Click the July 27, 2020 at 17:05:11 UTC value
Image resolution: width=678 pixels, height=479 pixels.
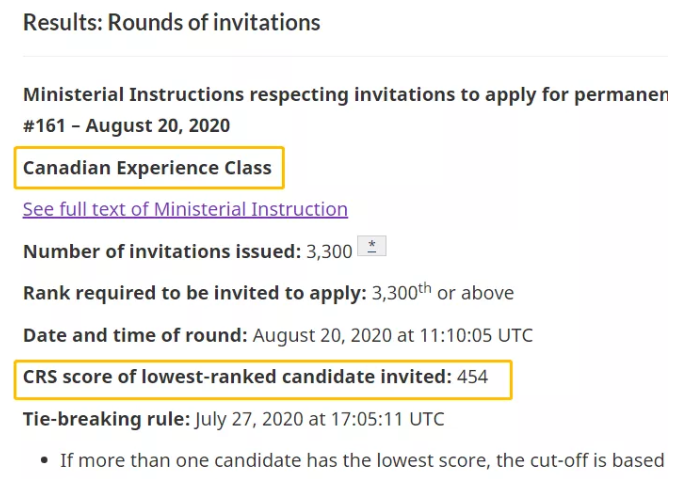click(320, 419)
